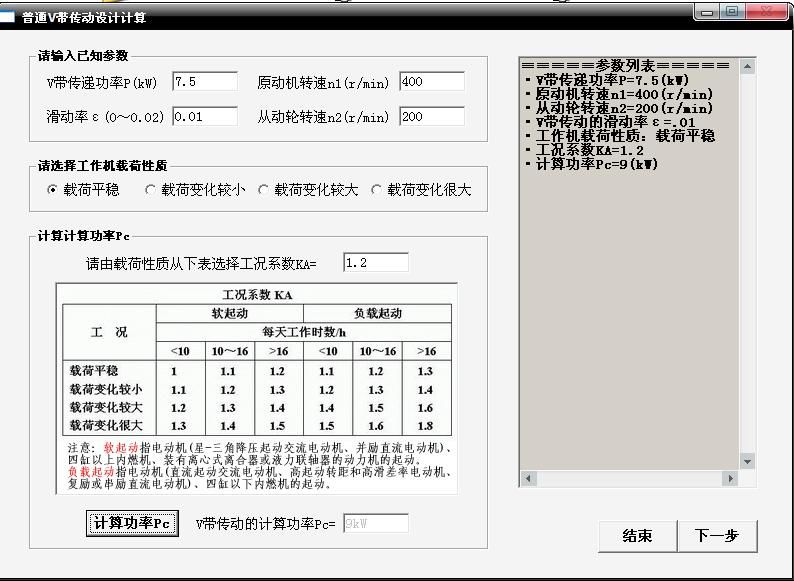Screen dimensions: 794x581
Task: Close the 普通V带传动设计计算 window
Action: [767, 12]
